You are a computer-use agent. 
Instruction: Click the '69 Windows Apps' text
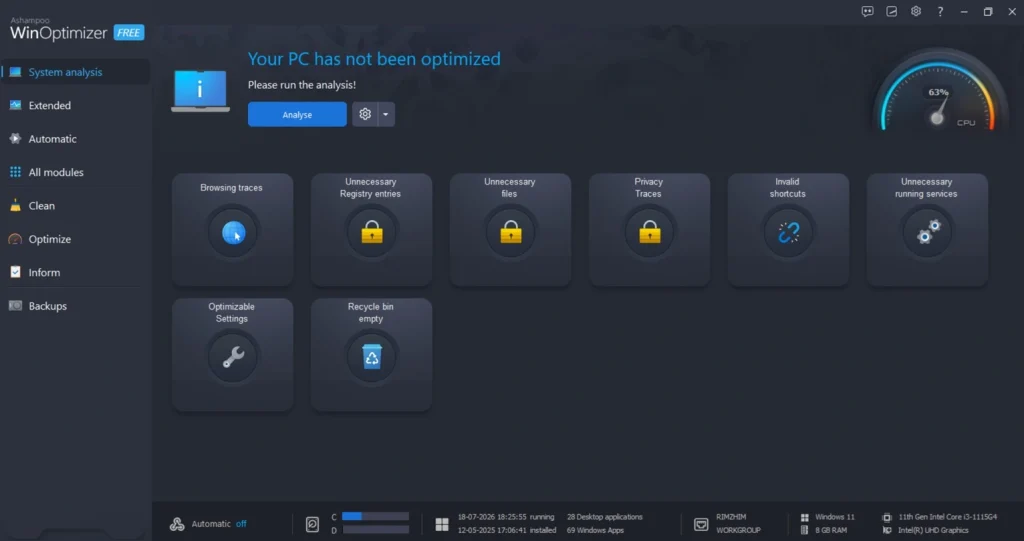point(595,531)
